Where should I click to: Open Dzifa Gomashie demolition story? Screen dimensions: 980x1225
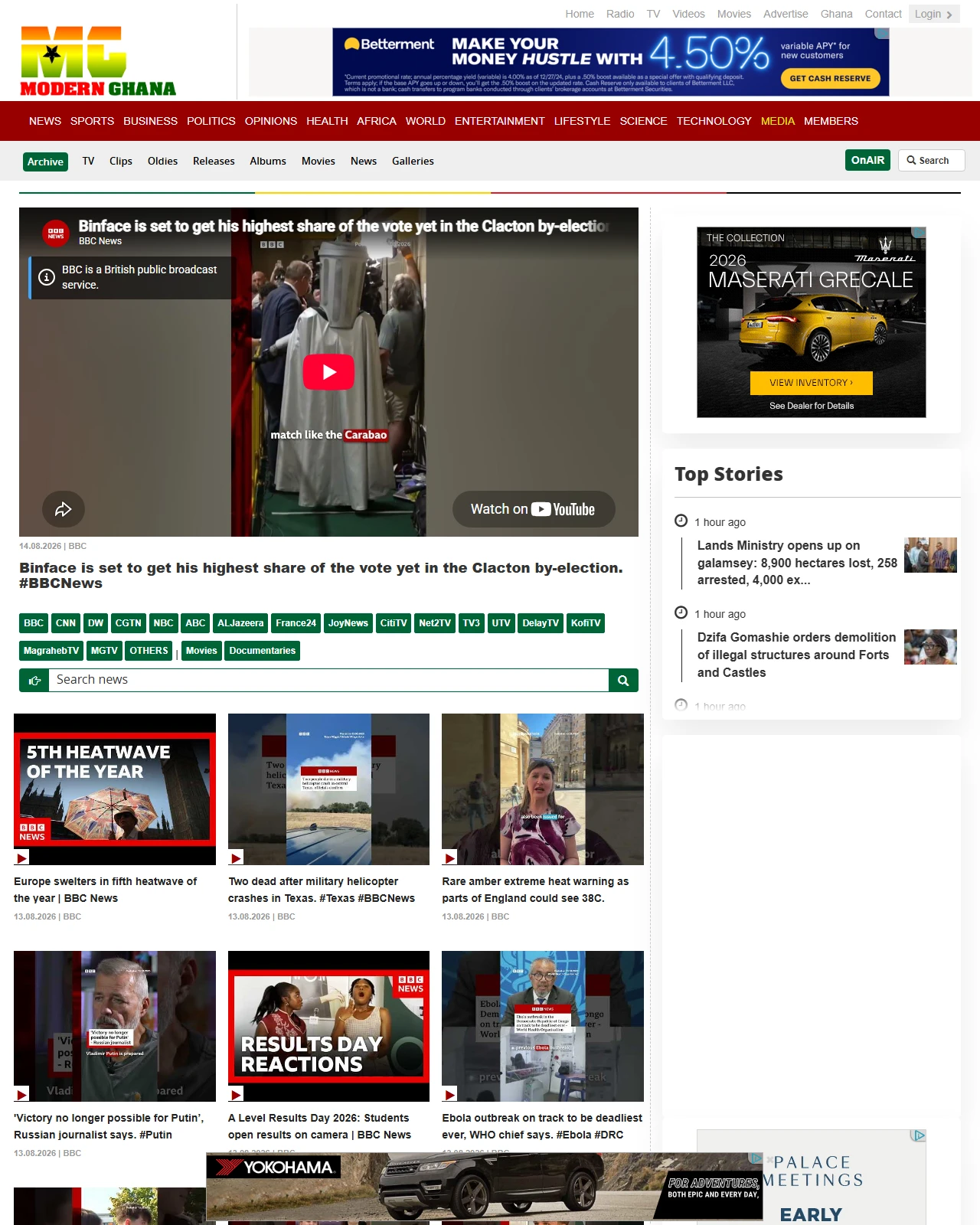796,655
